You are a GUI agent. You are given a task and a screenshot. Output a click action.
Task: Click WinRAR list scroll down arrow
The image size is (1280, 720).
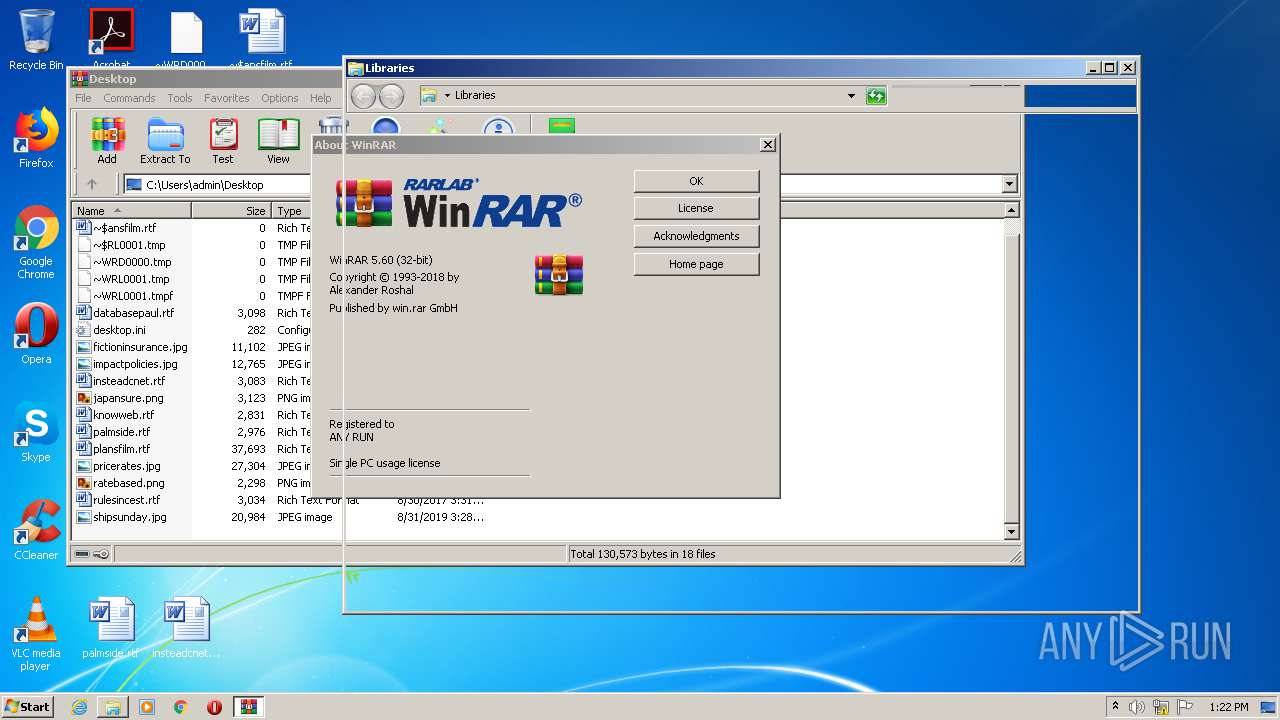click(x=1011, y=532)
